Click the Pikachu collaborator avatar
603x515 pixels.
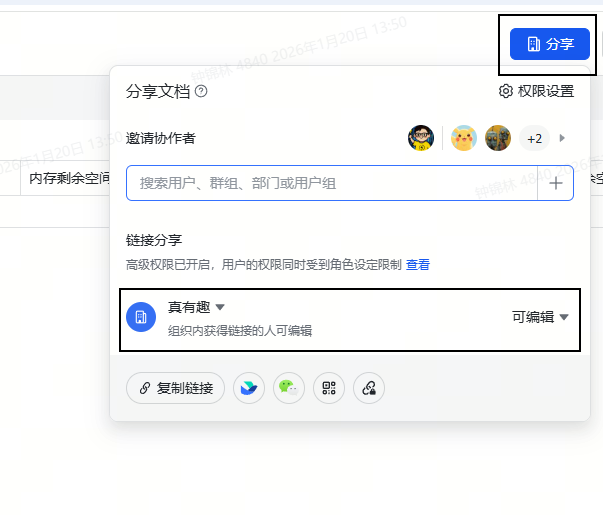click(x=463, y=138)
